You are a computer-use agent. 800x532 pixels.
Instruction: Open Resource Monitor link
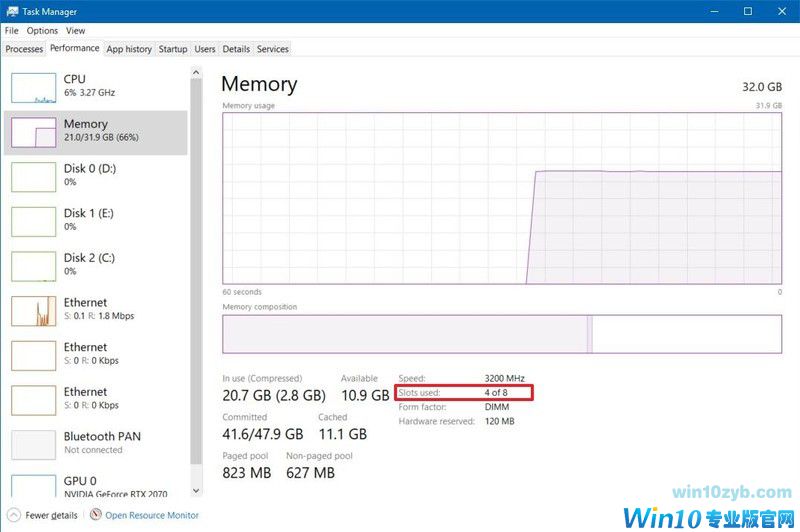pos(152,515)
